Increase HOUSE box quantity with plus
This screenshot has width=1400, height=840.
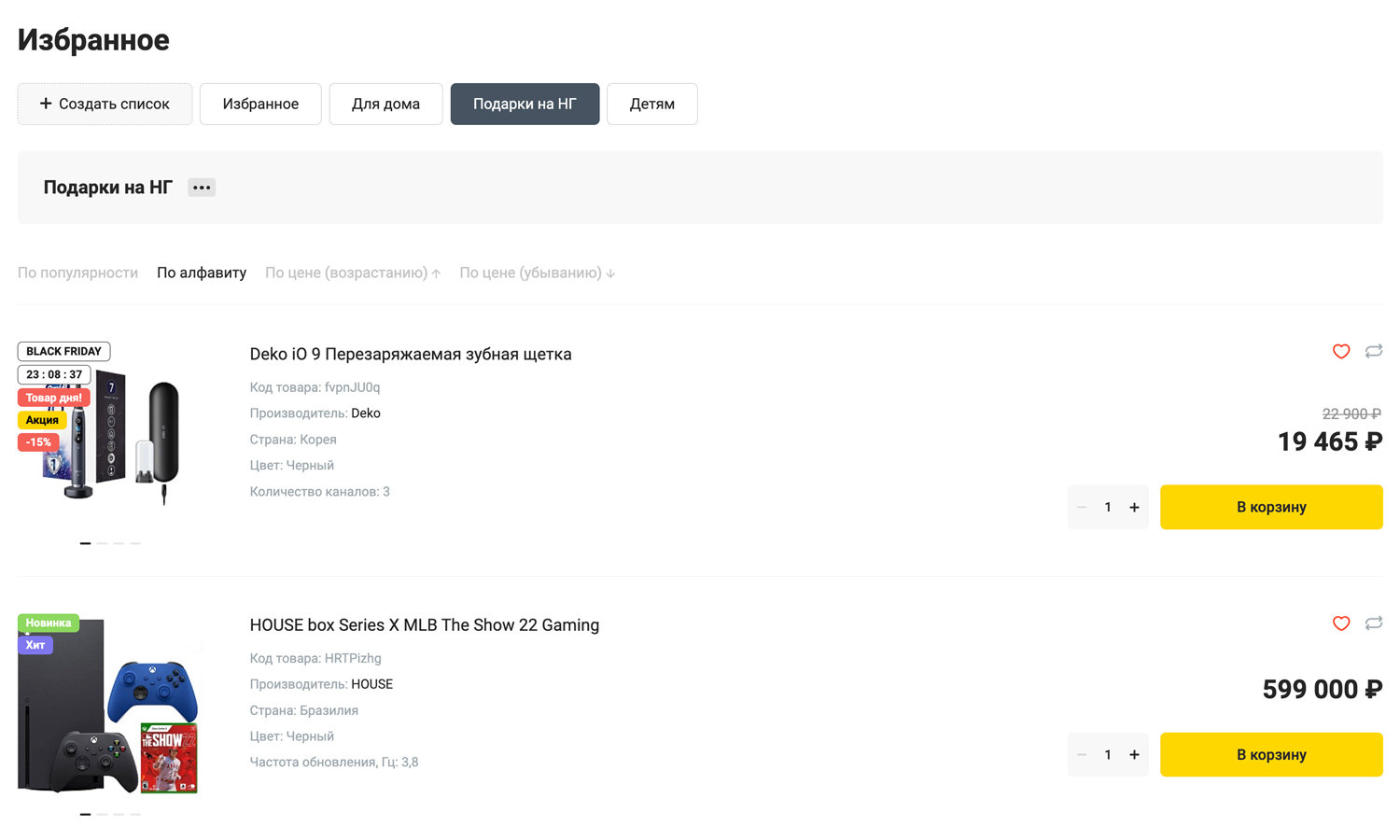(x=1134, y=755)
